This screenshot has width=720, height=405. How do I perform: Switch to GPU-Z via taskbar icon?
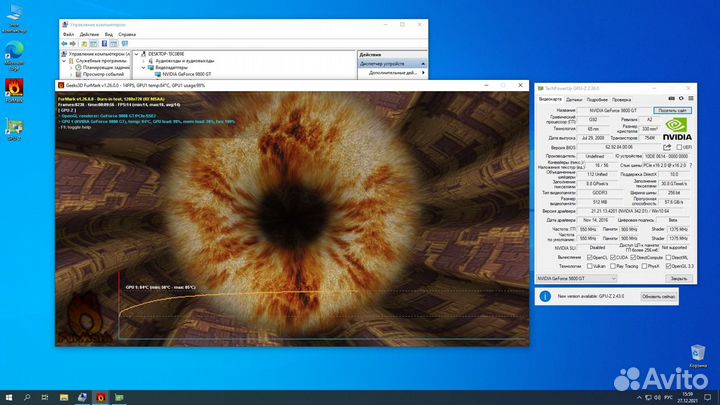click(x=119, y=397)
